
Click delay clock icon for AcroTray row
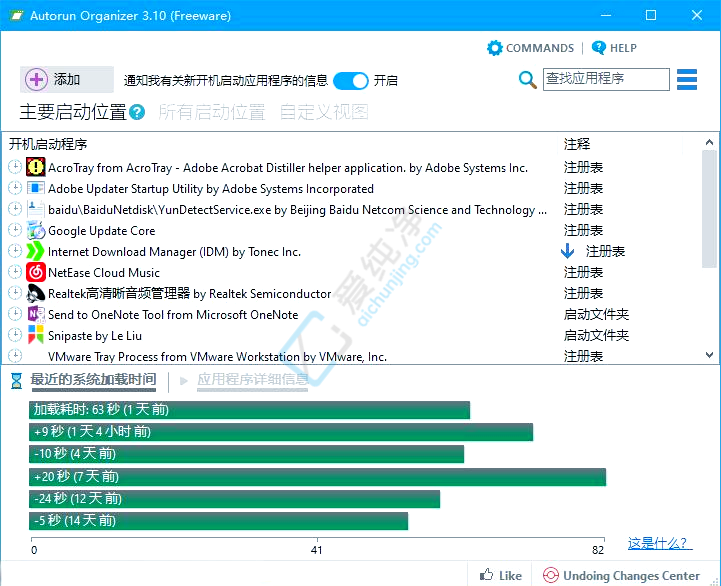point(15,167)
